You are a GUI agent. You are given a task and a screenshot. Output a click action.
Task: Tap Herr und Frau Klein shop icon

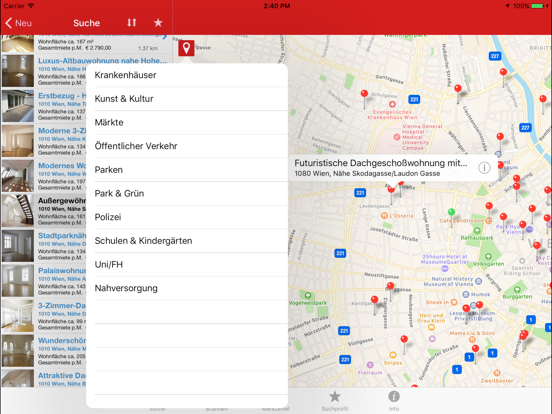click(431, 327)
